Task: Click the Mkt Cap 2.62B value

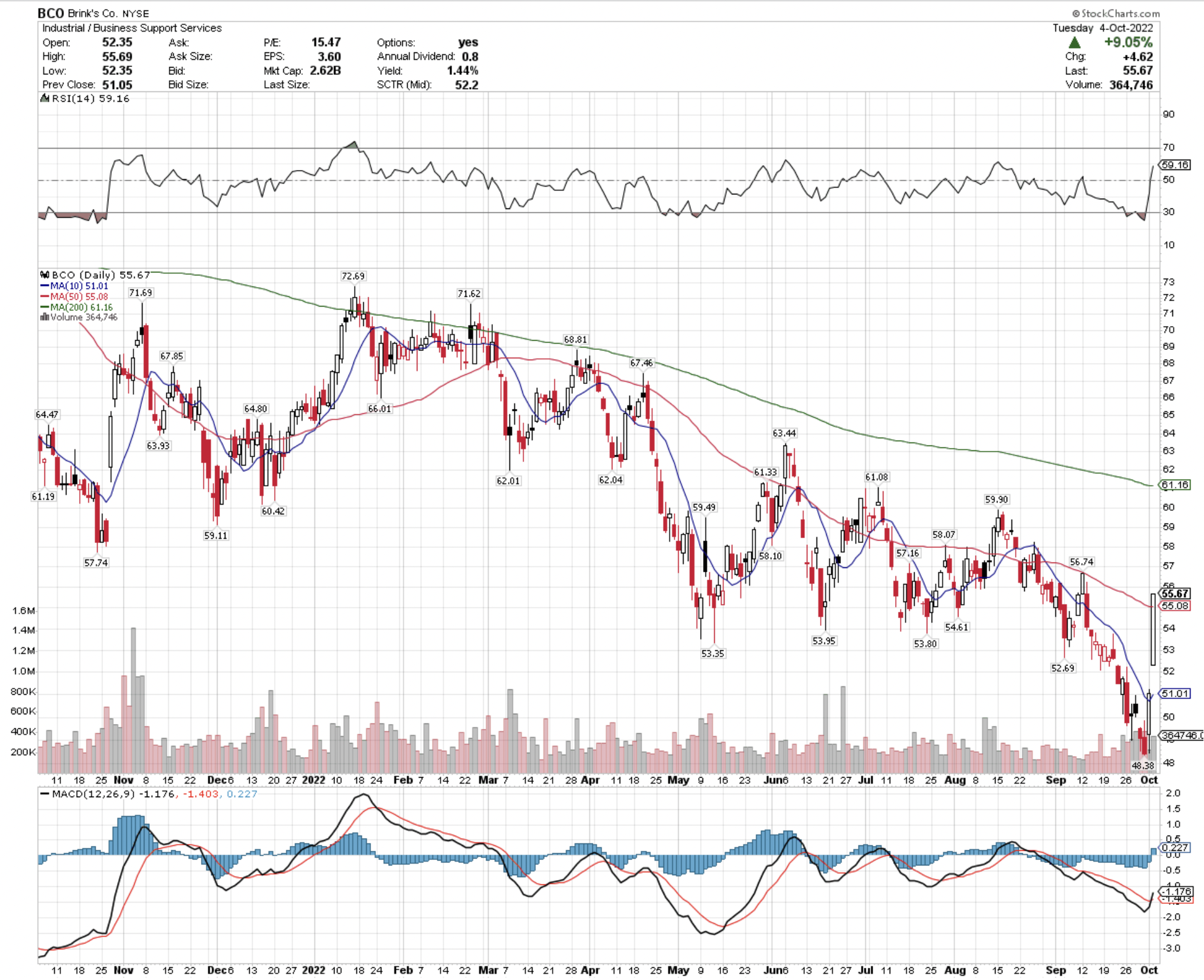Action: click(325, 71)
